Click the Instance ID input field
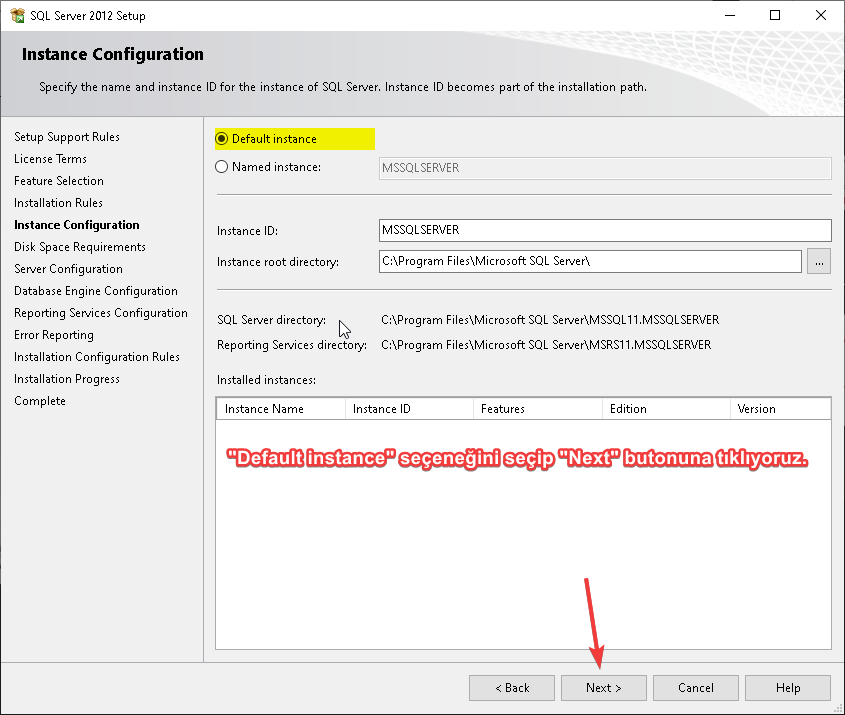 click(x=605, y=230)
